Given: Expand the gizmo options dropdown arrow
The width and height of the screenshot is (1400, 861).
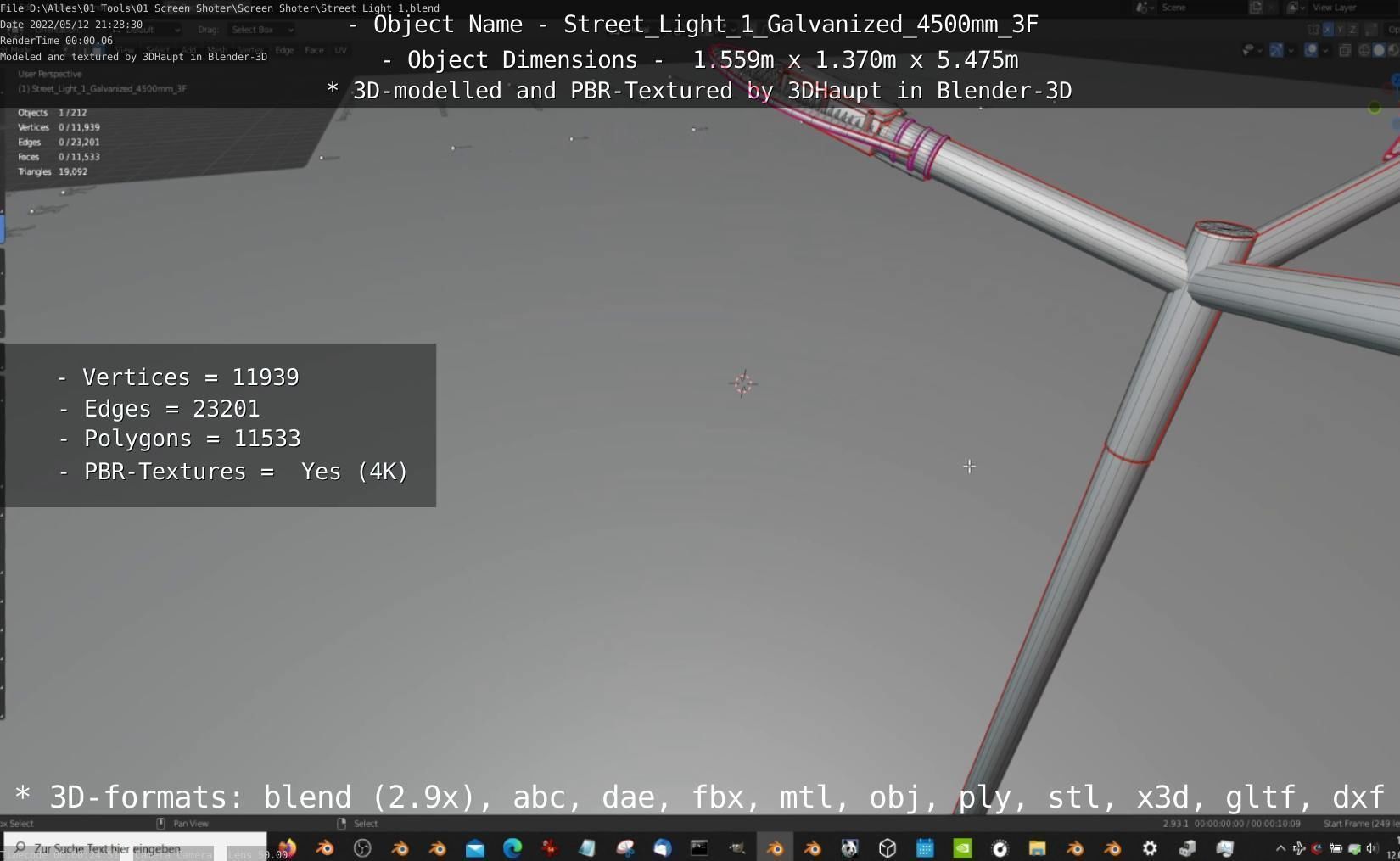Looking at the screenshot, I should [x=1291, y=50].
